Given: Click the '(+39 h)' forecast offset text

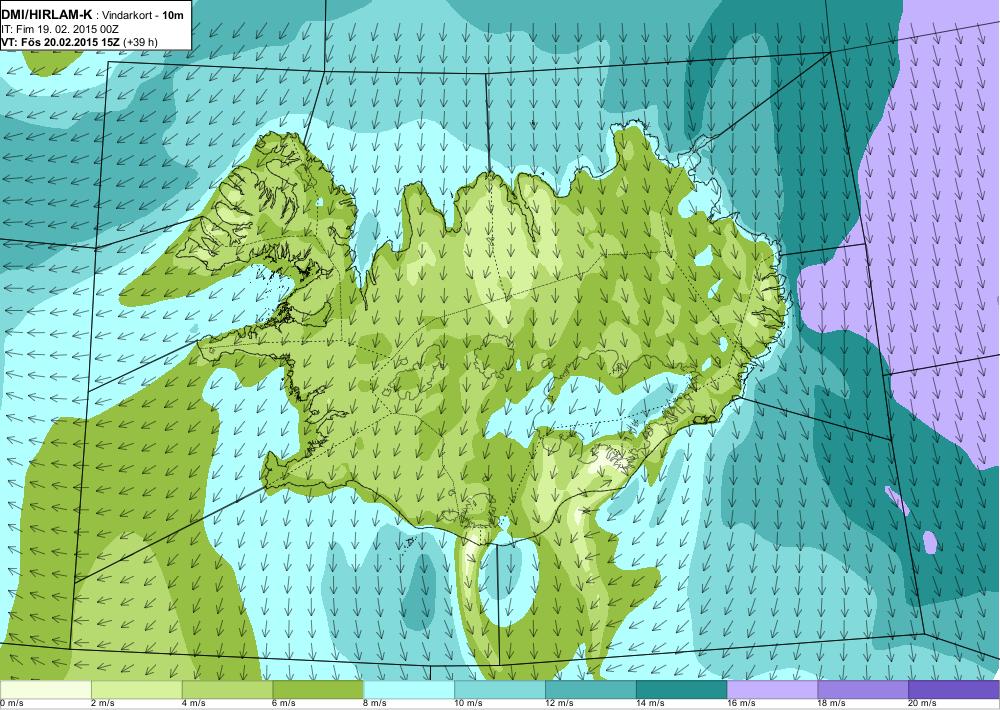Looking at the screenshot, I should pyautogui.click(x=140, y=42).
